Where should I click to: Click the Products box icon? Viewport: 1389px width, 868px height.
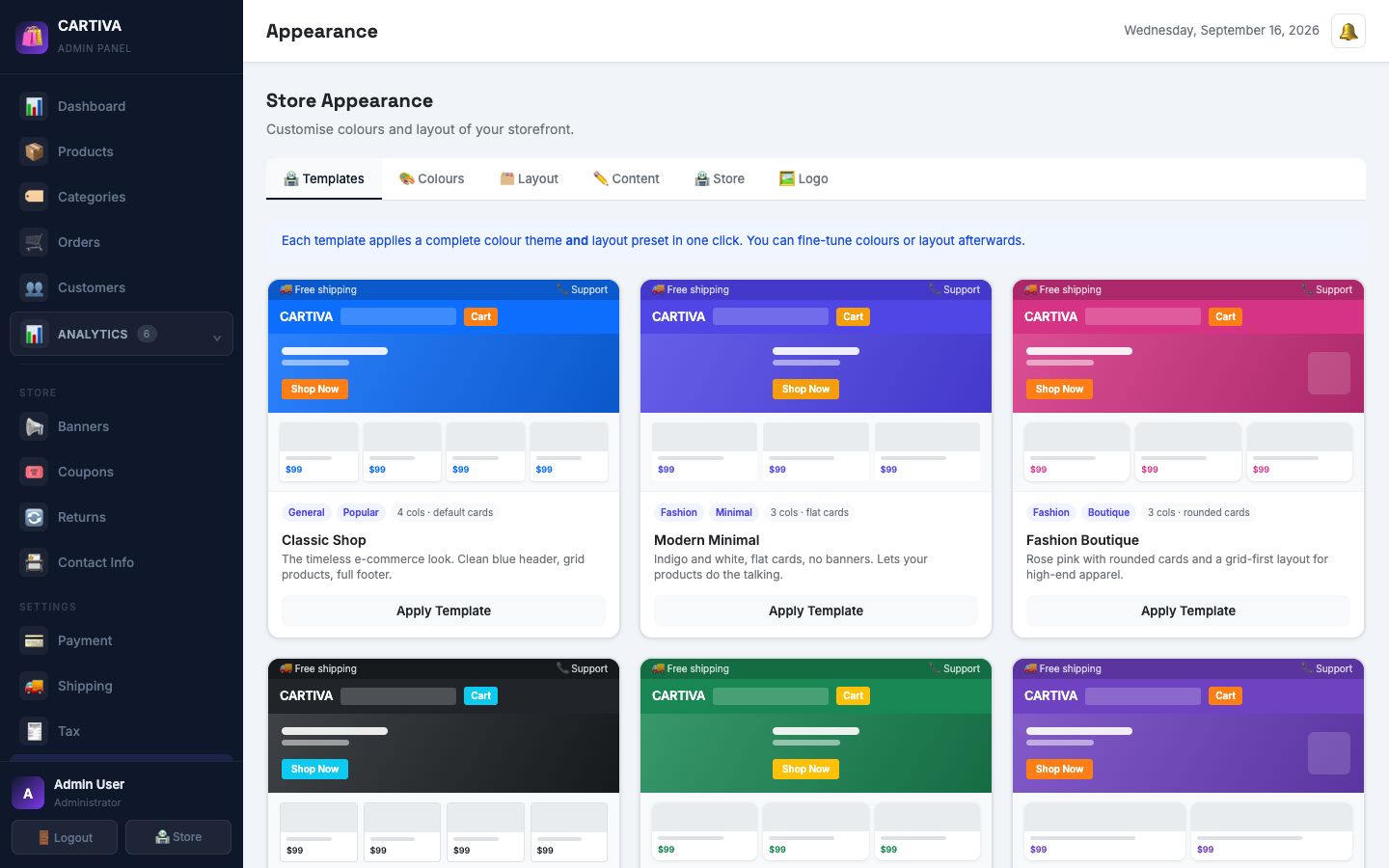[34, 151]
